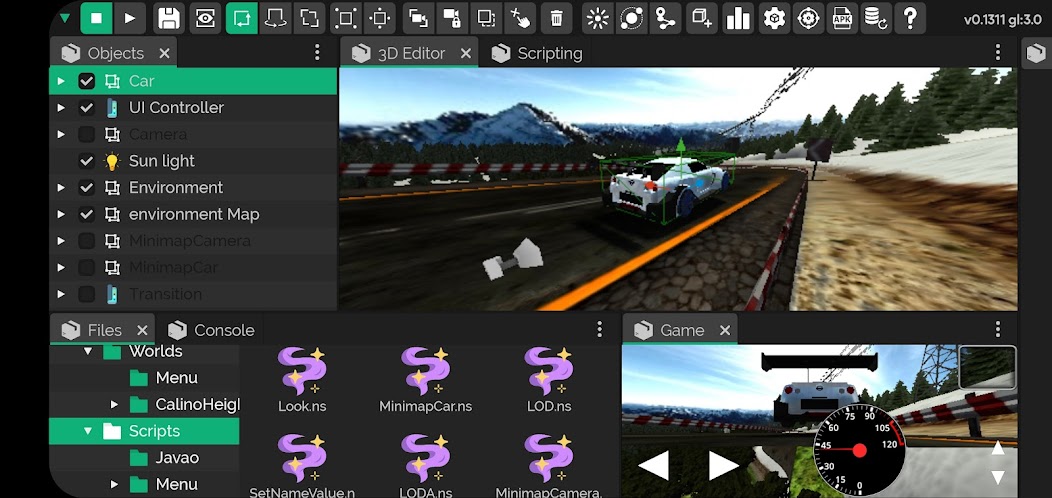Viewport: 1052px width, 498px height.
Task: Click the database refresh icon
Action: coord(875,18)
